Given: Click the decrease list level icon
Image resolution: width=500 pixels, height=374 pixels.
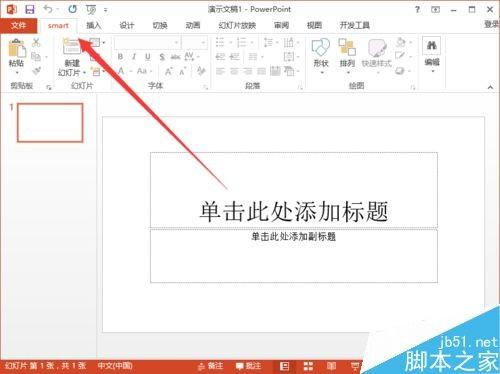Looking at the screenshot, I should pyautogui.click(x=220, y=57).
